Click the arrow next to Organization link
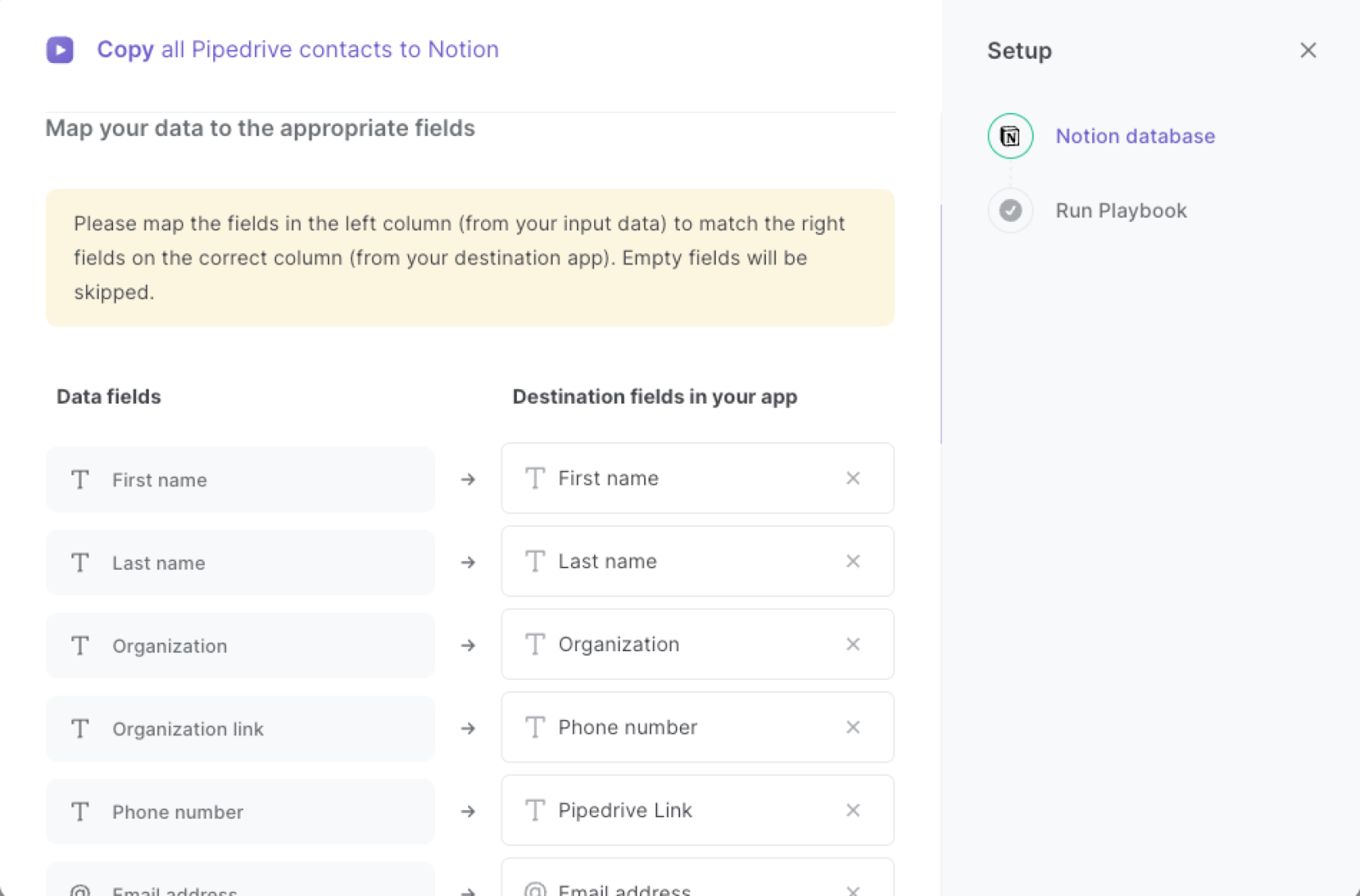Viewport: 1360px width, 896px height. click(468, 729)
